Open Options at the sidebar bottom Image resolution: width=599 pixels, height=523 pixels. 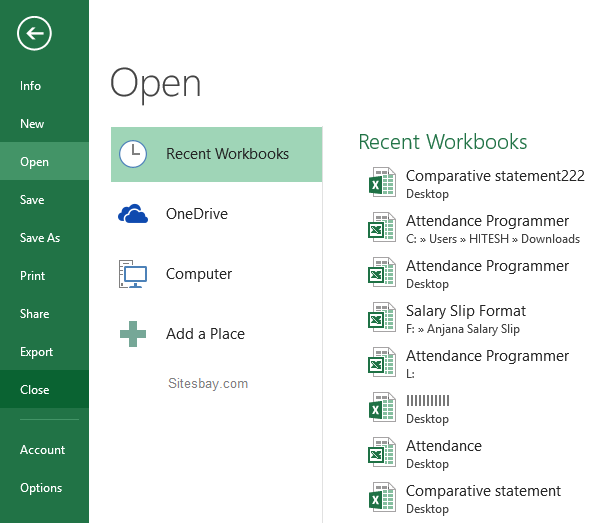pyautogui.click(x=44, y=487)
